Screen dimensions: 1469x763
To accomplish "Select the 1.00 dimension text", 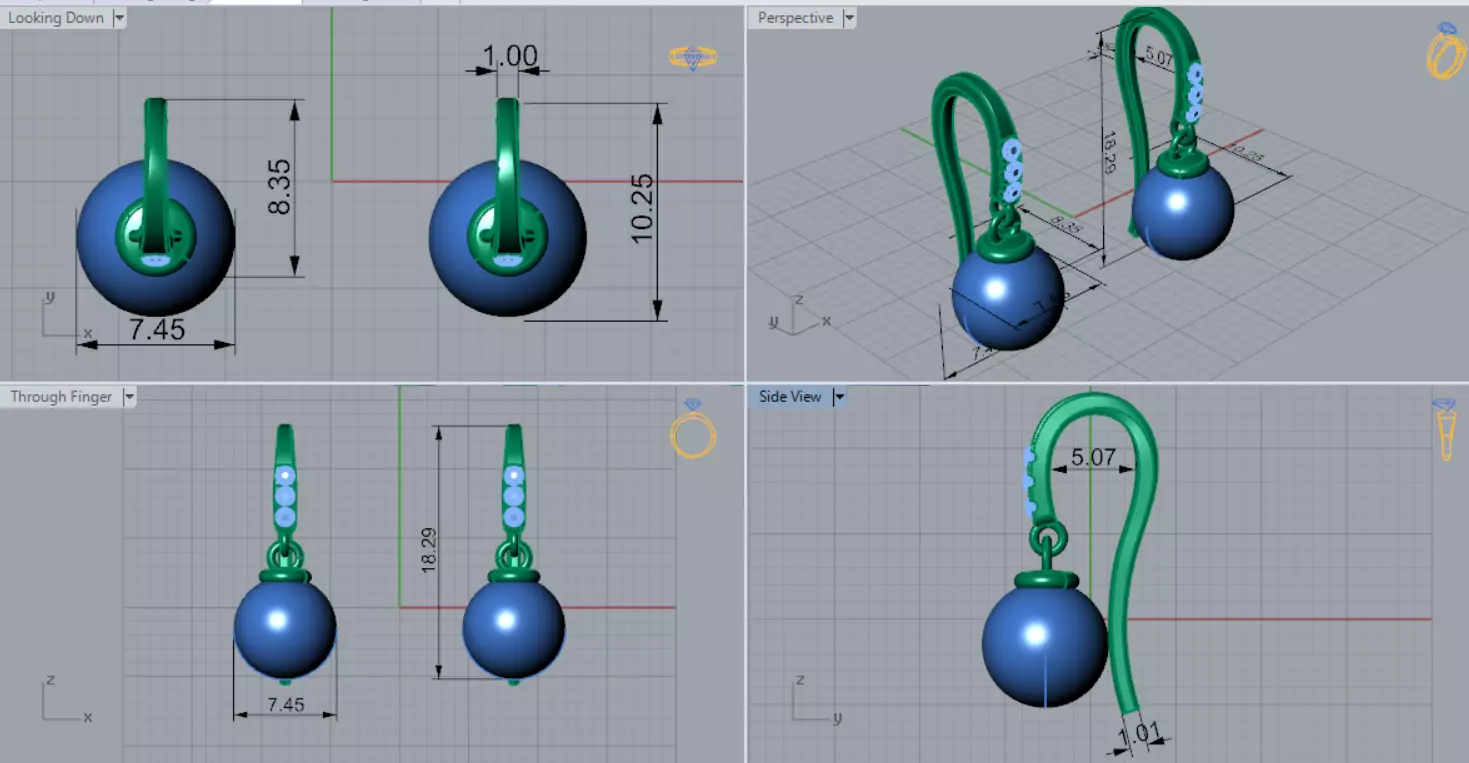I will click(510, 56).
